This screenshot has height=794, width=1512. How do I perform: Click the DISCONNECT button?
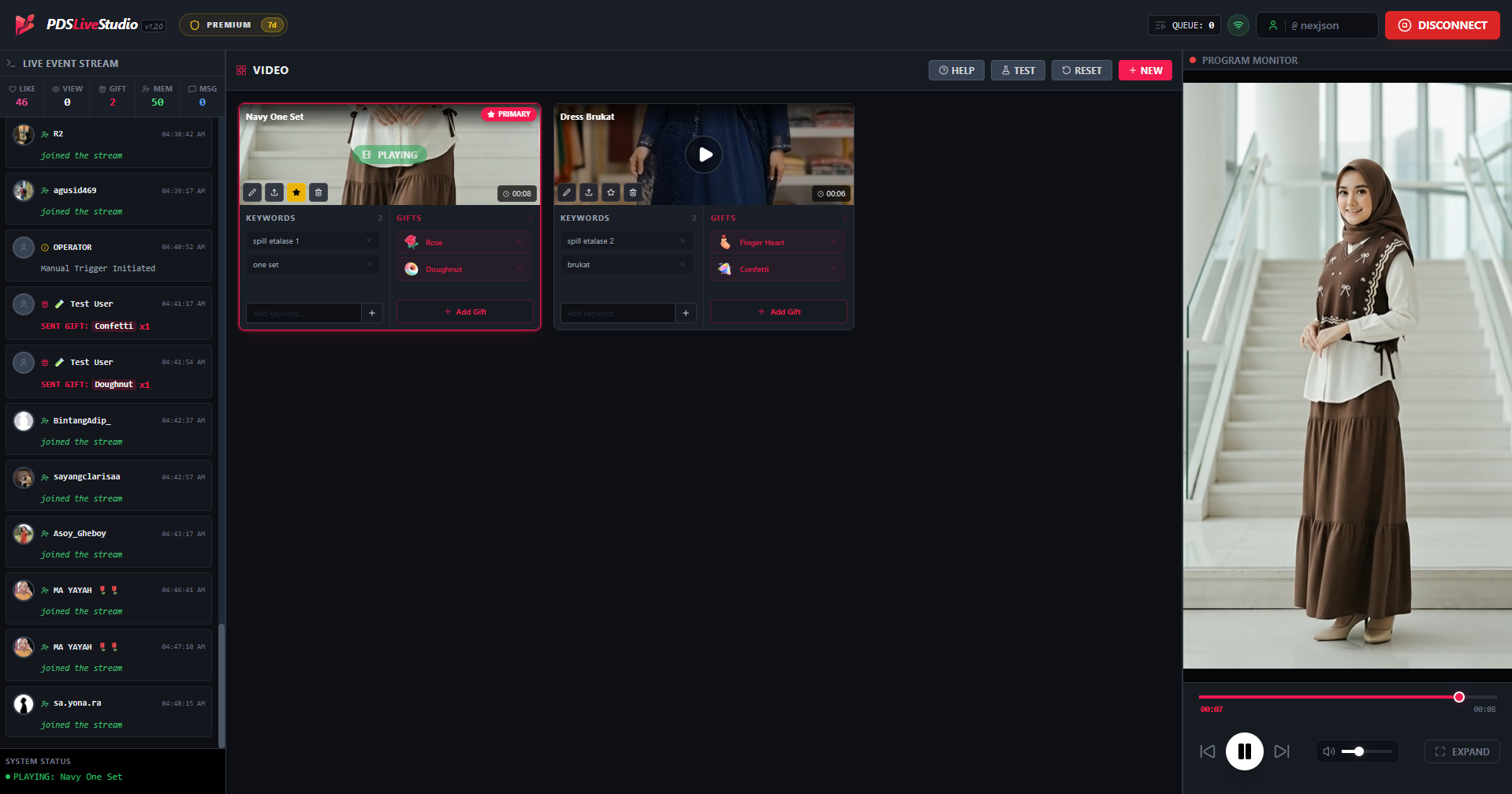tap(1442, 24)
